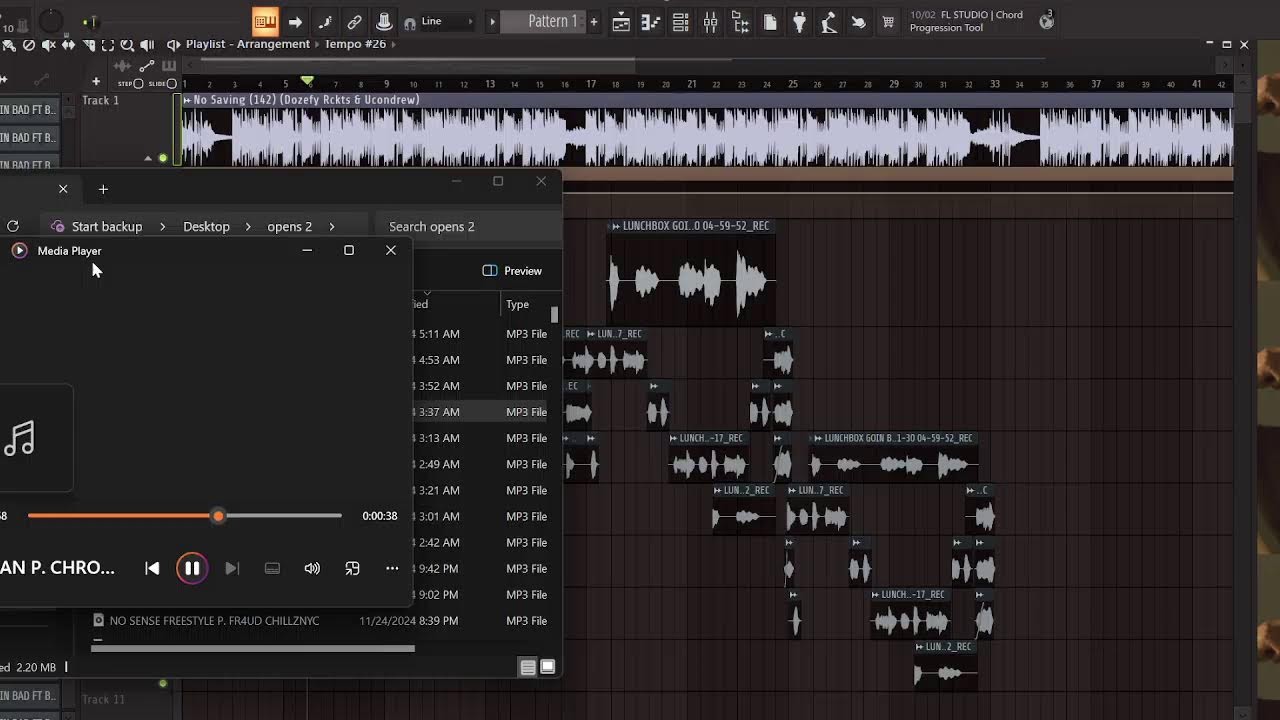Click the Search opens 2 field

(x=470, y=227)
